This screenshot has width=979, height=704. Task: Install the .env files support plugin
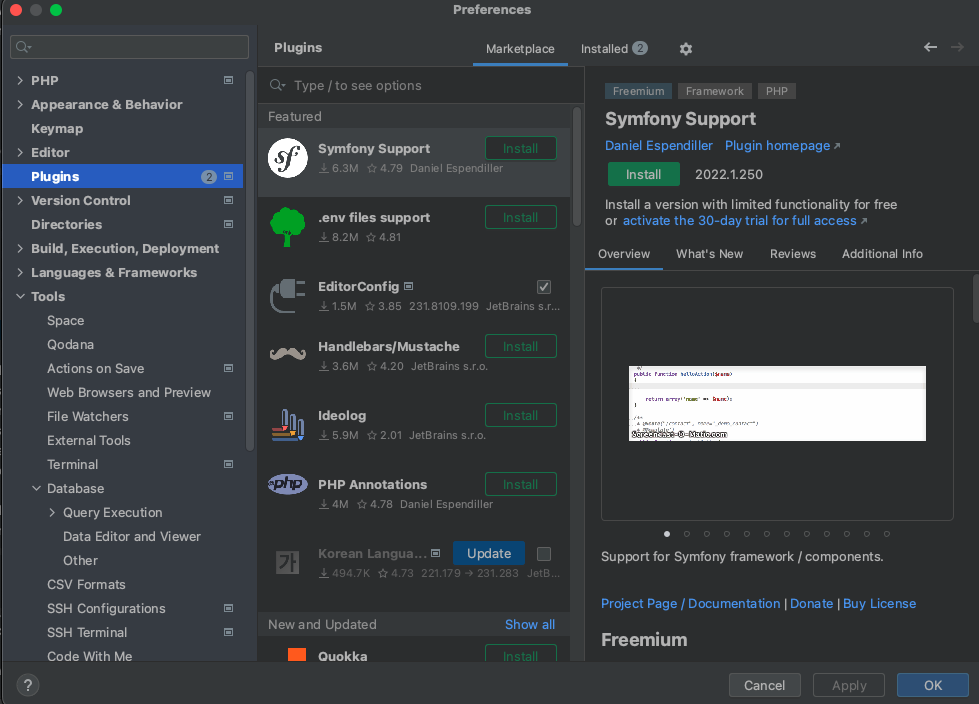[x=521, y=218]
